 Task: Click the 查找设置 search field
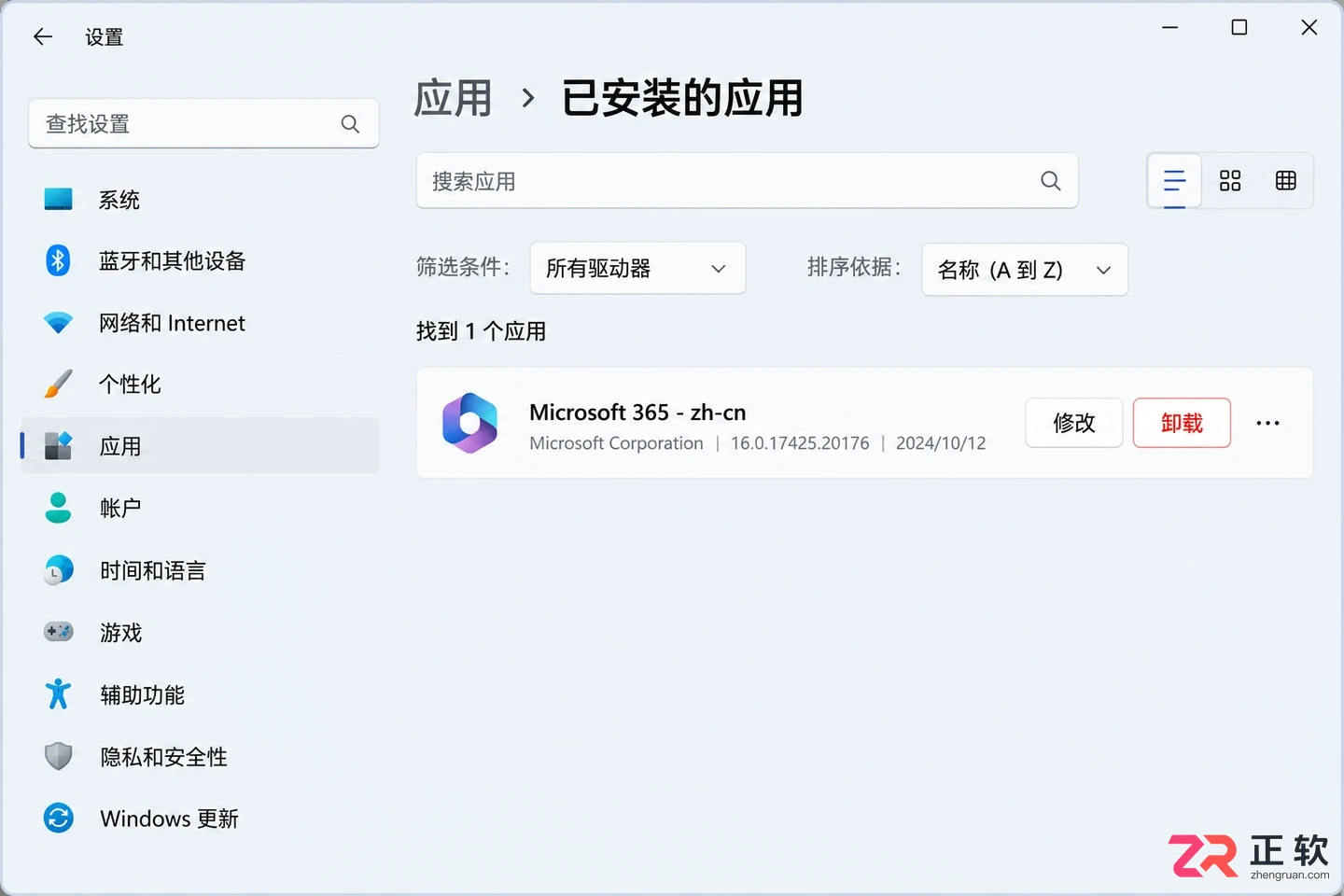pos(203,123)
